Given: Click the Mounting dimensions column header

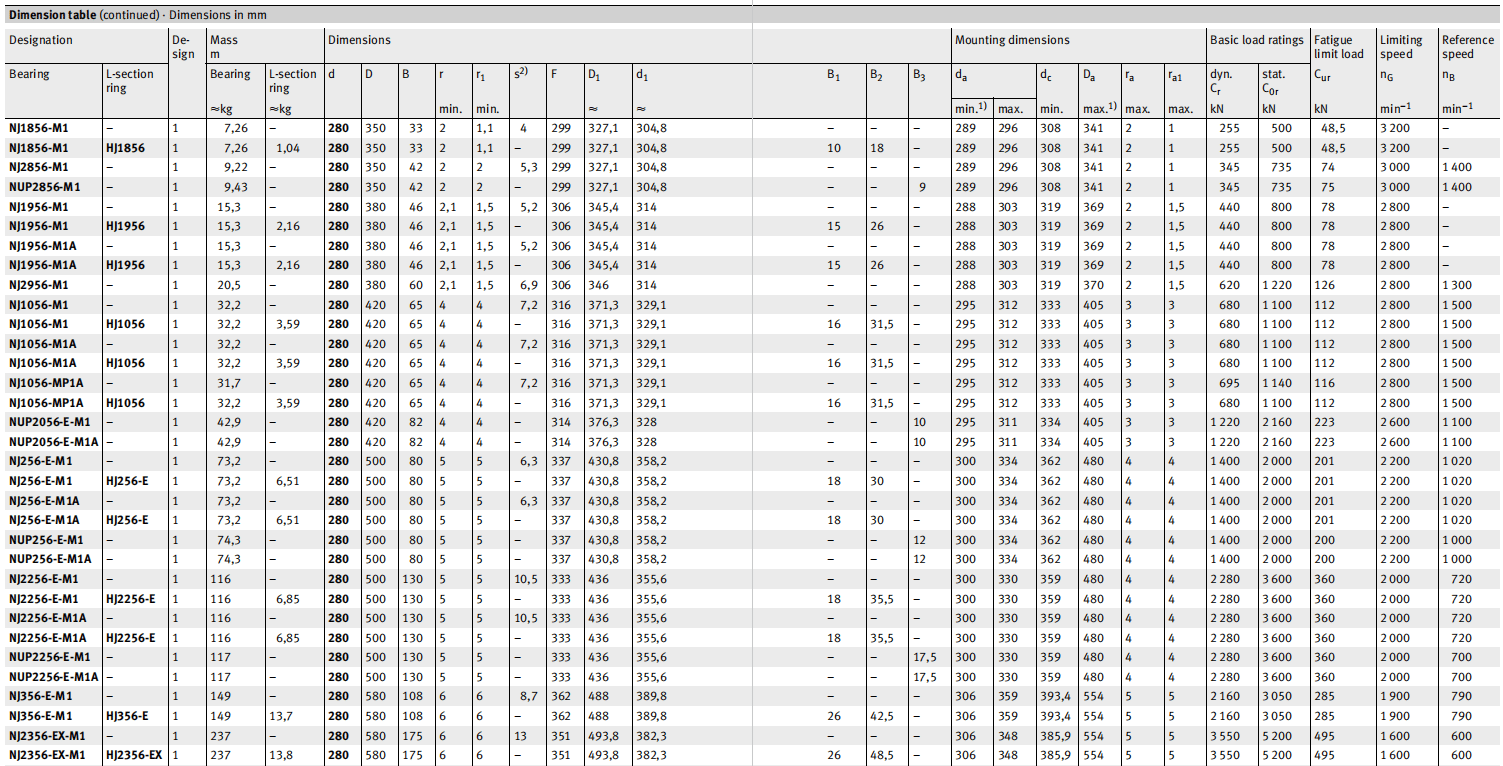Looking at the screenshot, I should pos(1012,41).
